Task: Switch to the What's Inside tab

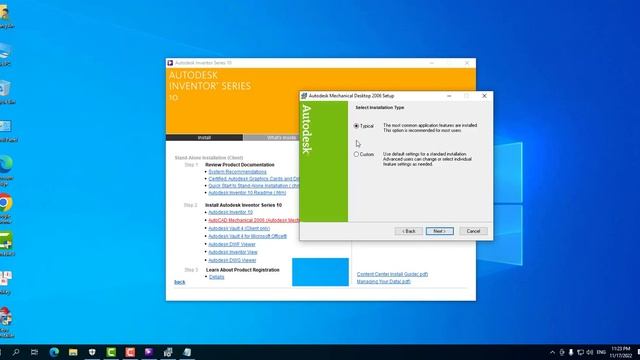Action: click(x=271, y=138)
